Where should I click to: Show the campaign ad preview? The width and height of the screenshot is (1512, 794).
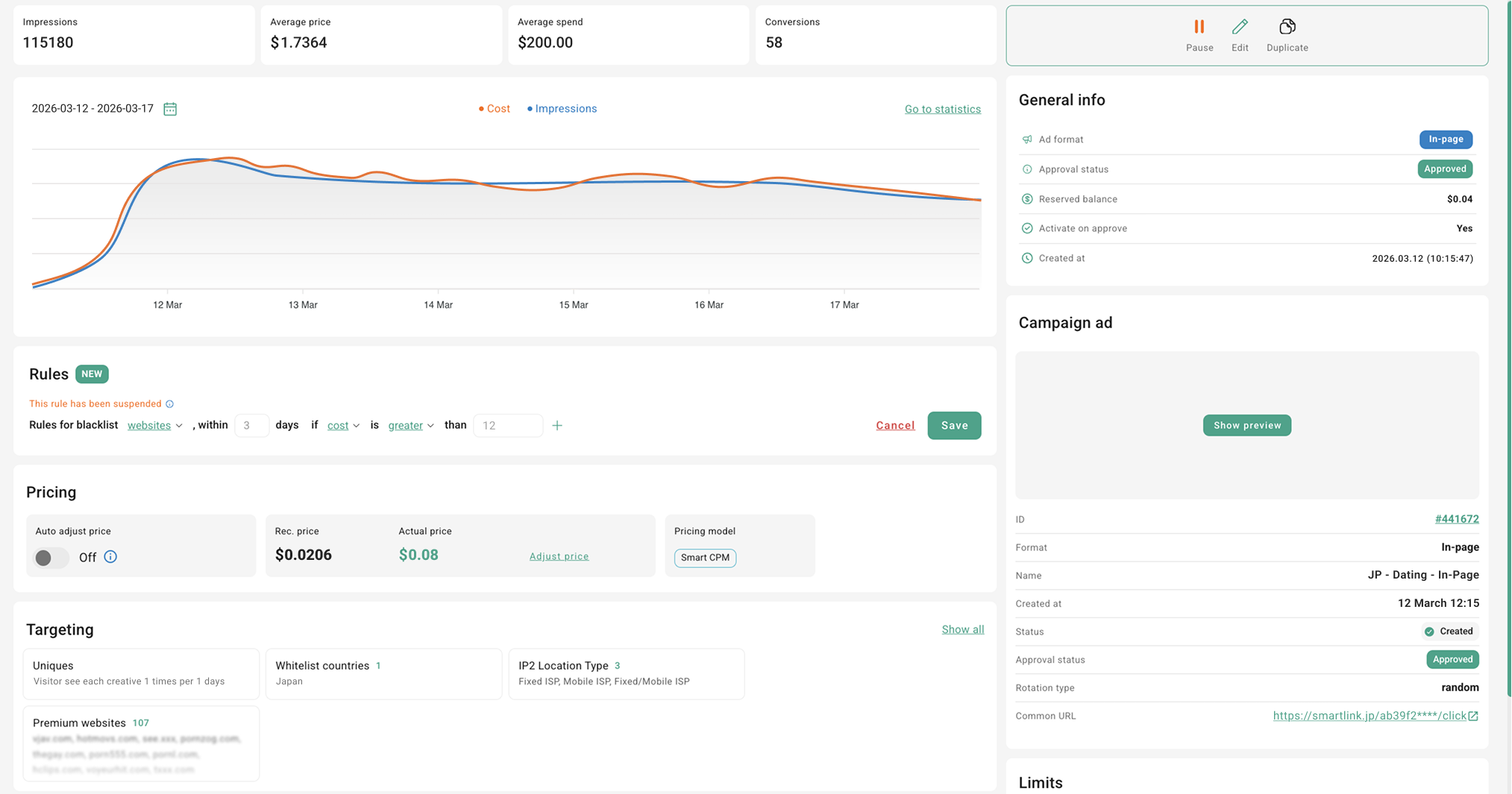(1246, 426)
